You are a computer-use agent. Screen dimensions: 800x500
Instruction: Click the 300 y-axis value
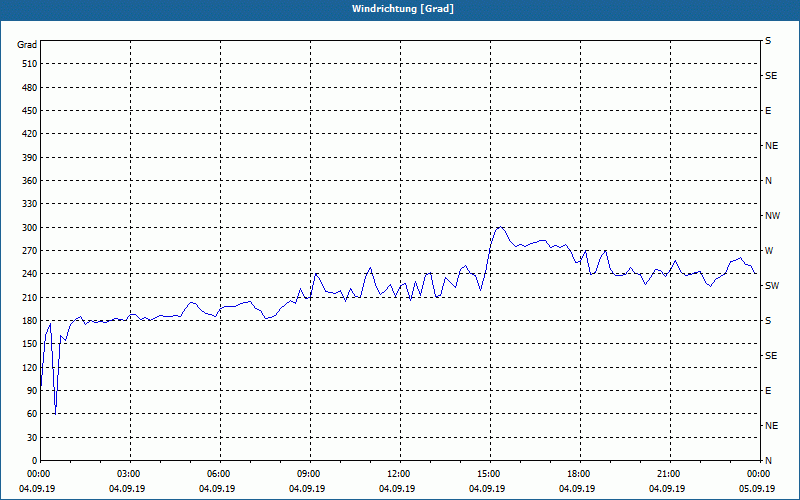point(30,228)
